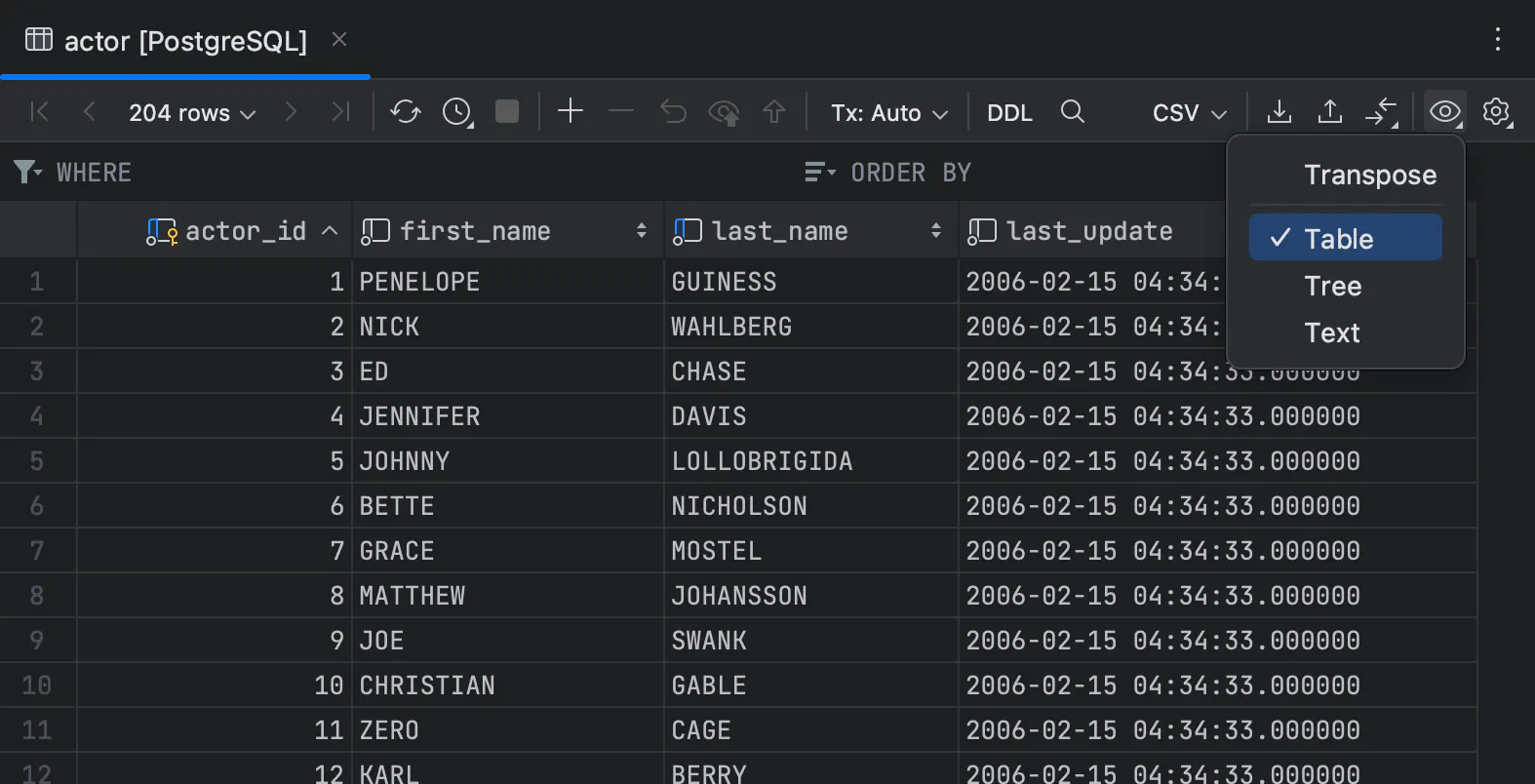The width and height of the screenshot is (1535, 784).
Task: Select the CHRISTIAN first name cell
Action: click(508, 686)
